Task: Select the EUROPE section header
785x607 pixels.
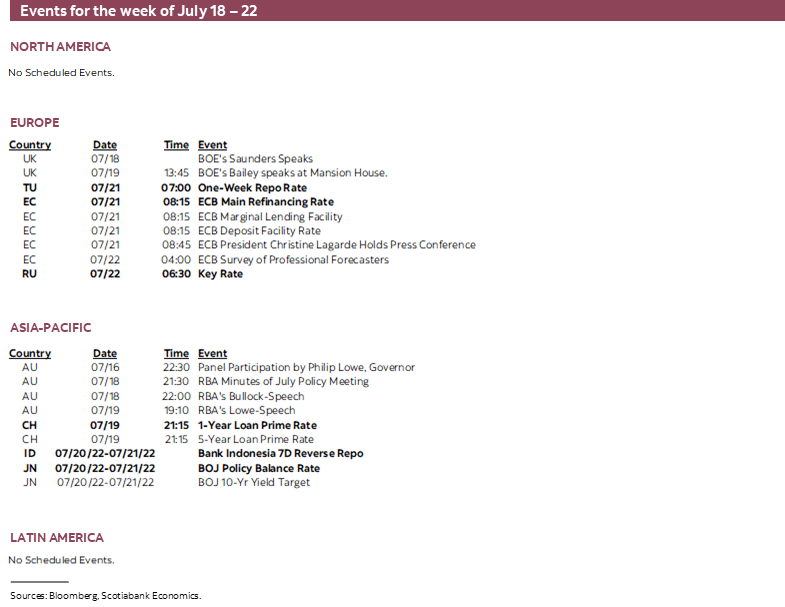Action: click(35, 123)
